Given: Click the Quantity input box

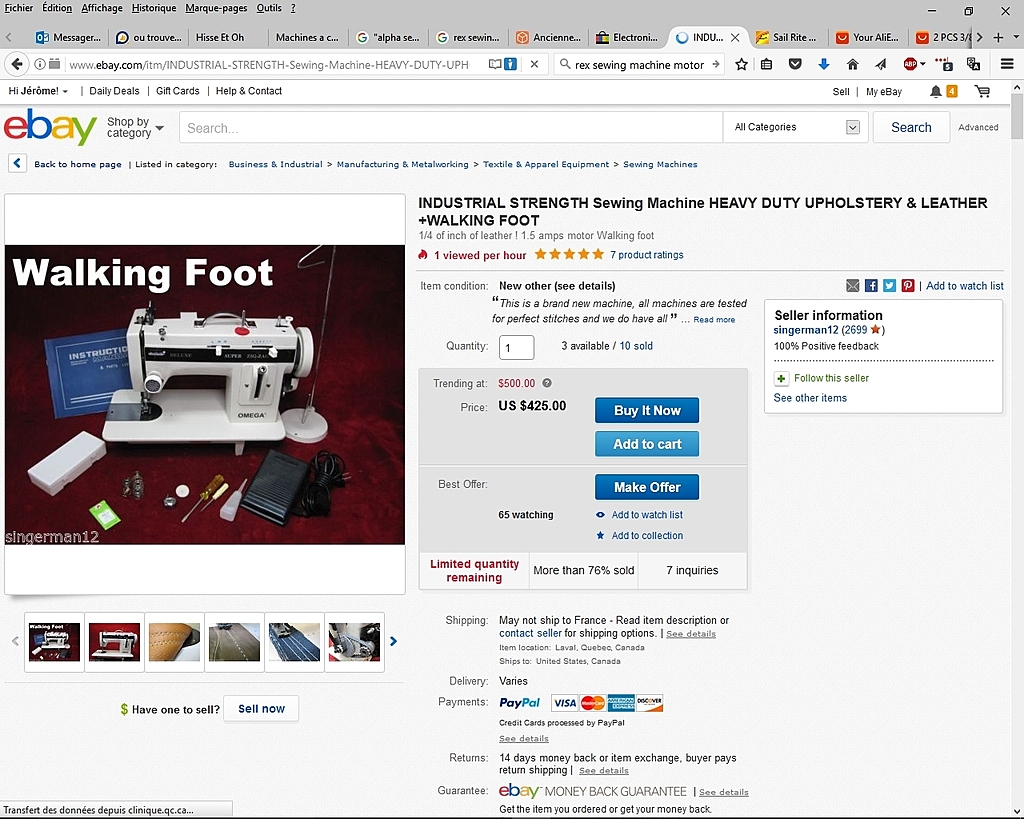Looking at the screenshot, I should point(517,347).
